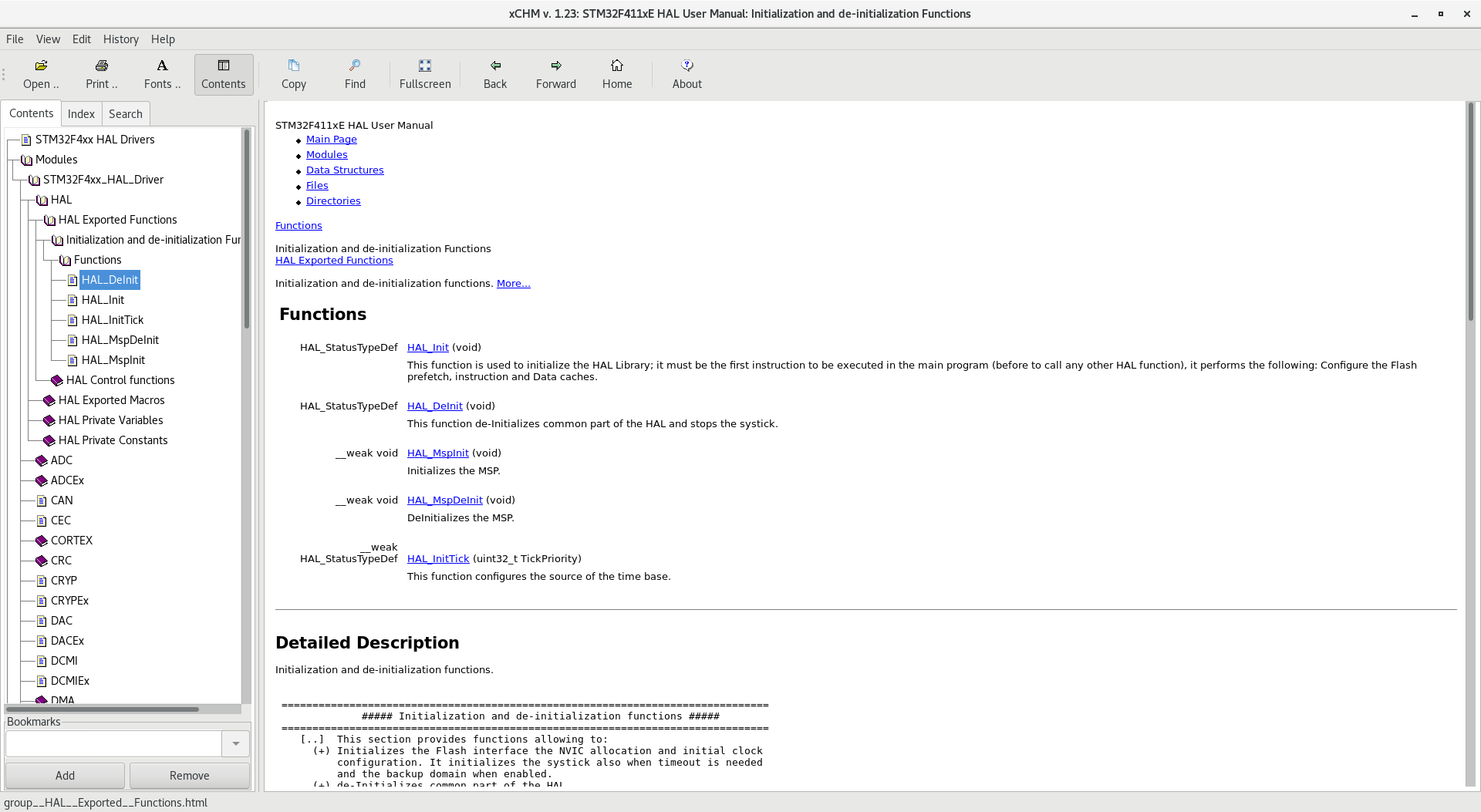Open the Edit menu
The width and height of the screenshot is (1481, 812).
tap(81, 39)
